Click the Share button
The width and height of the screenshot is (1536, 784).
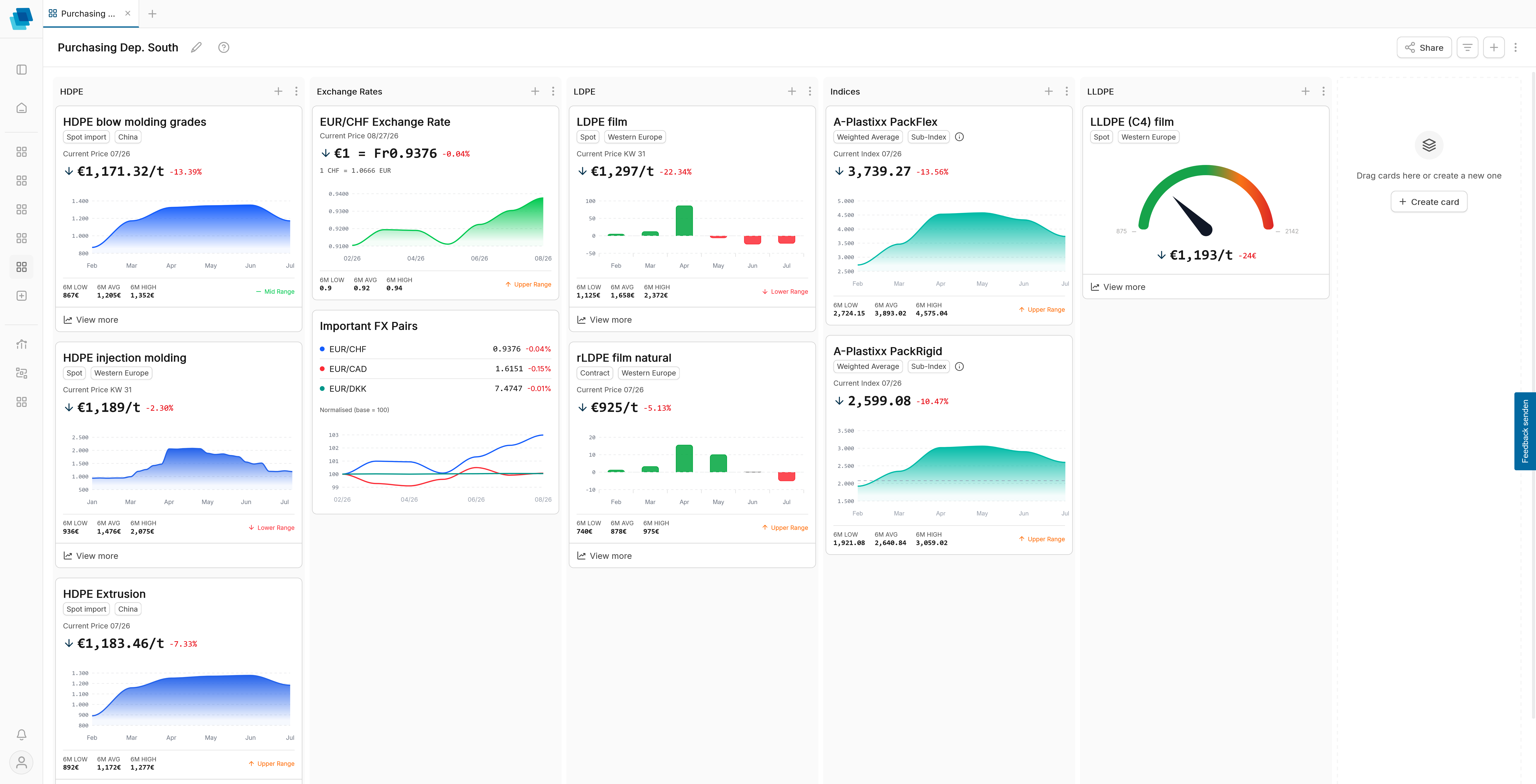(x=1424, y=48)
